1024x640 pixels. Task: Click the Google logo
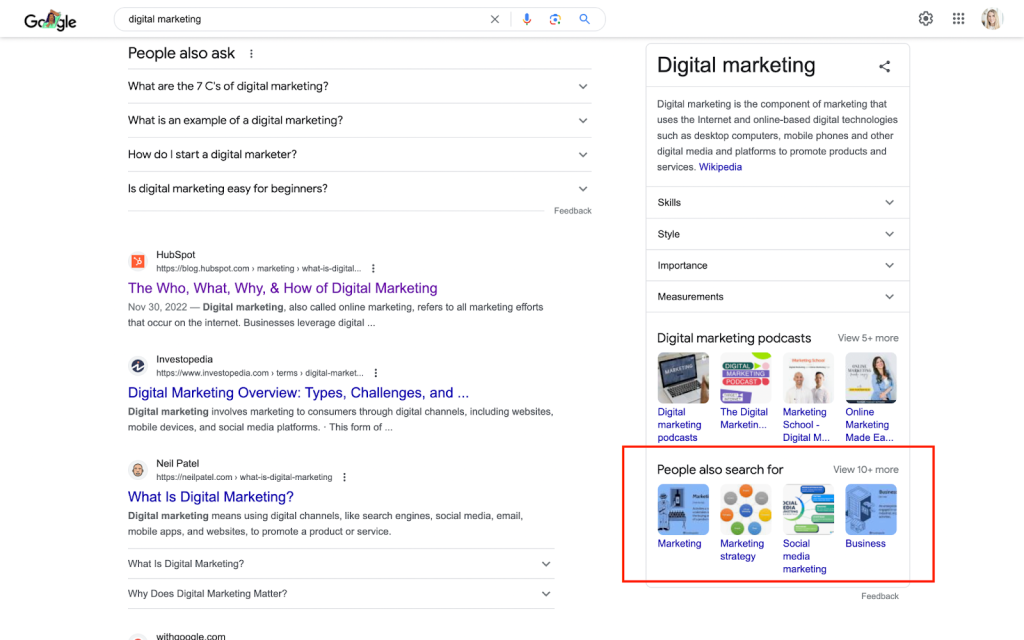coord(50,20)
